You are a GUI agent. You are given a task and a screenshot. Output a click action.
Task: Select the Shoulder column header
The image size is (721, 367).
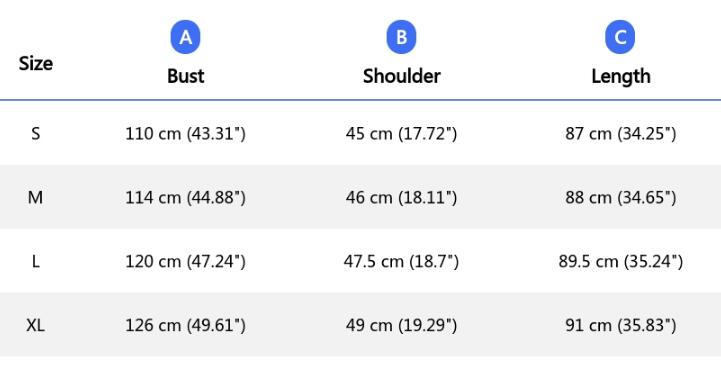coord(401,76)
